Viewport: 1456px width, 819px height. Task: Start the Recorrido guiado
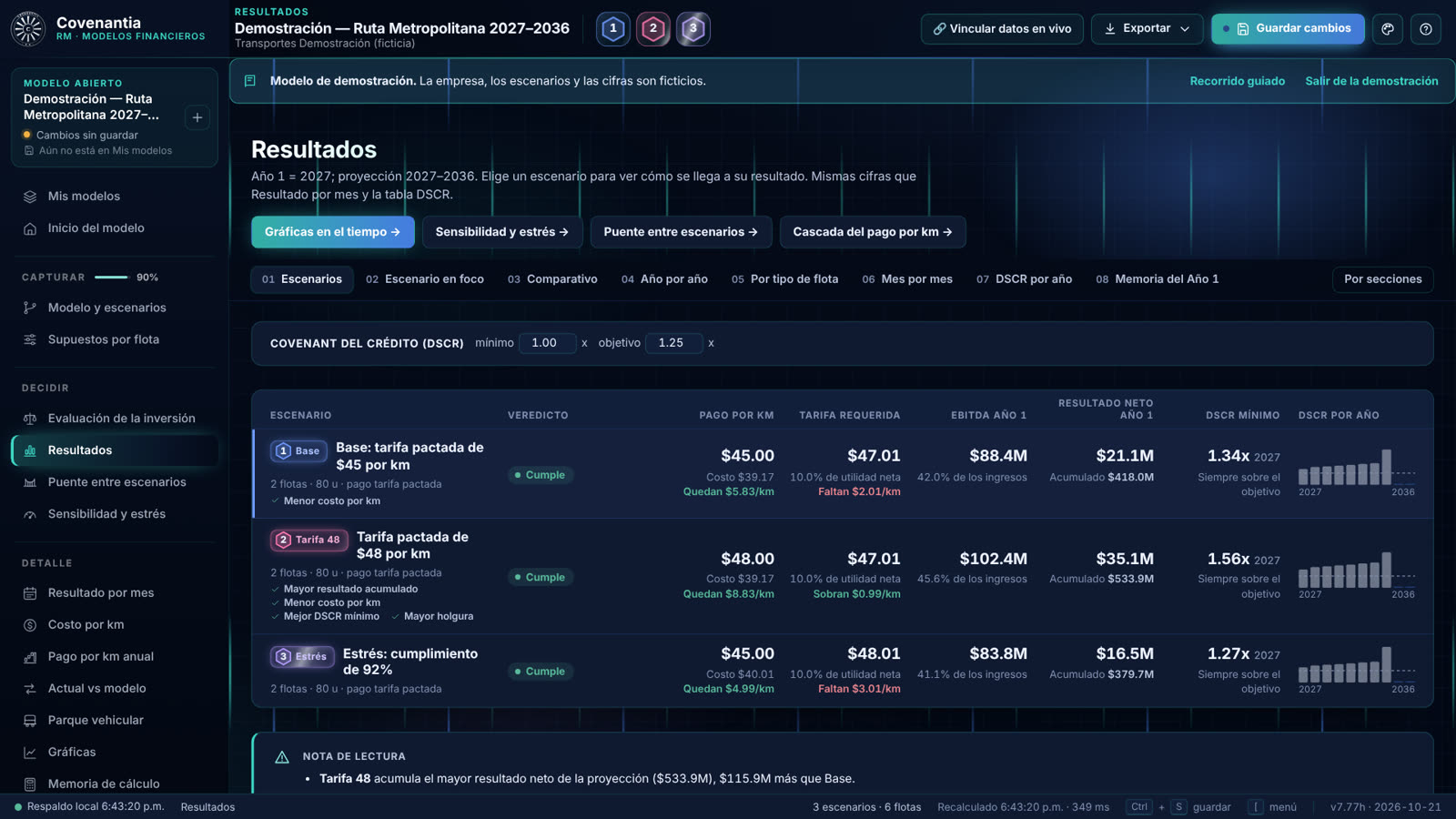[1238, 81]
